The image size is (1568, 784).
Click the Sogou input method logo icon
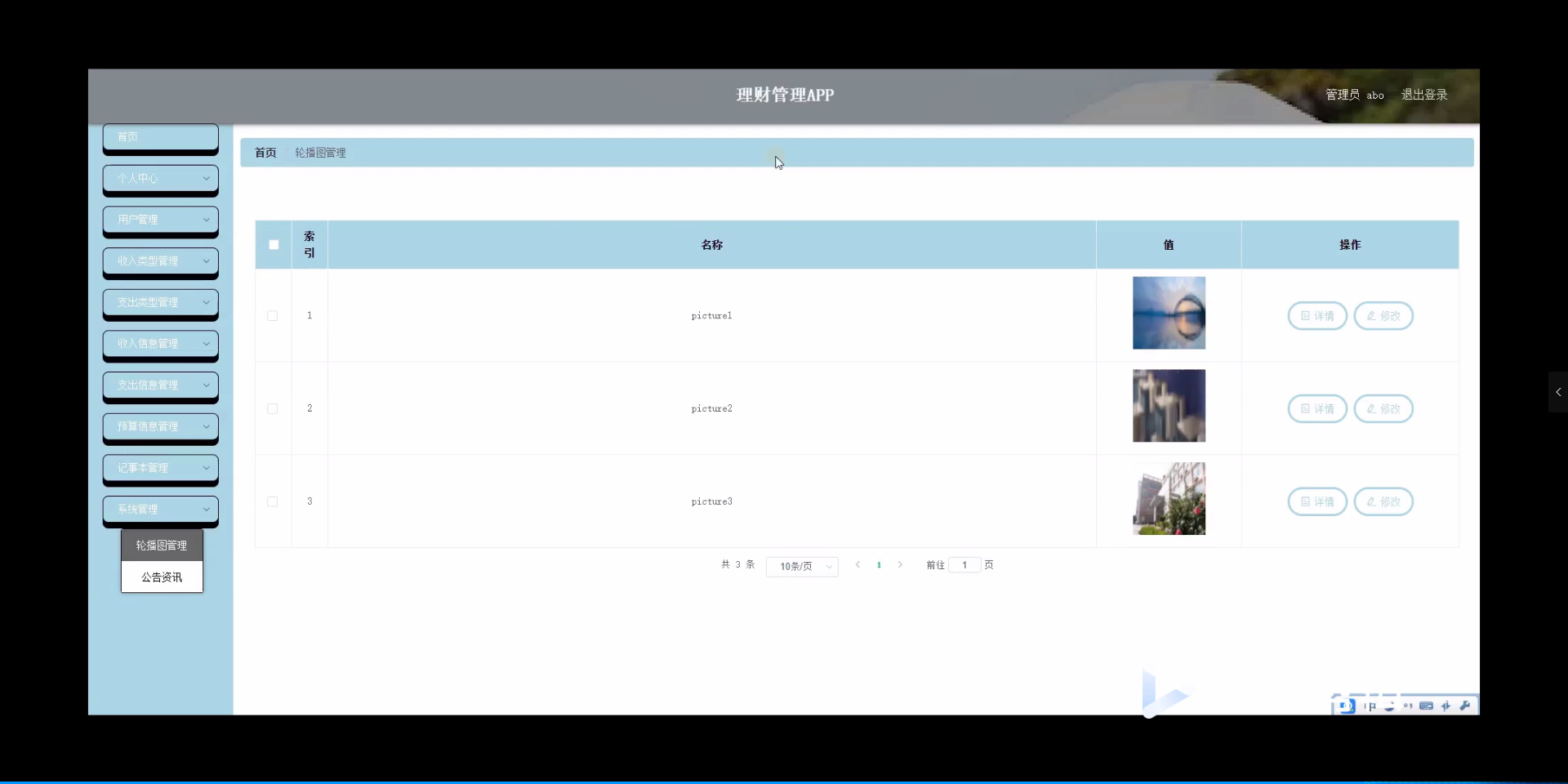pyautogui.click(x=1346, y=706)
